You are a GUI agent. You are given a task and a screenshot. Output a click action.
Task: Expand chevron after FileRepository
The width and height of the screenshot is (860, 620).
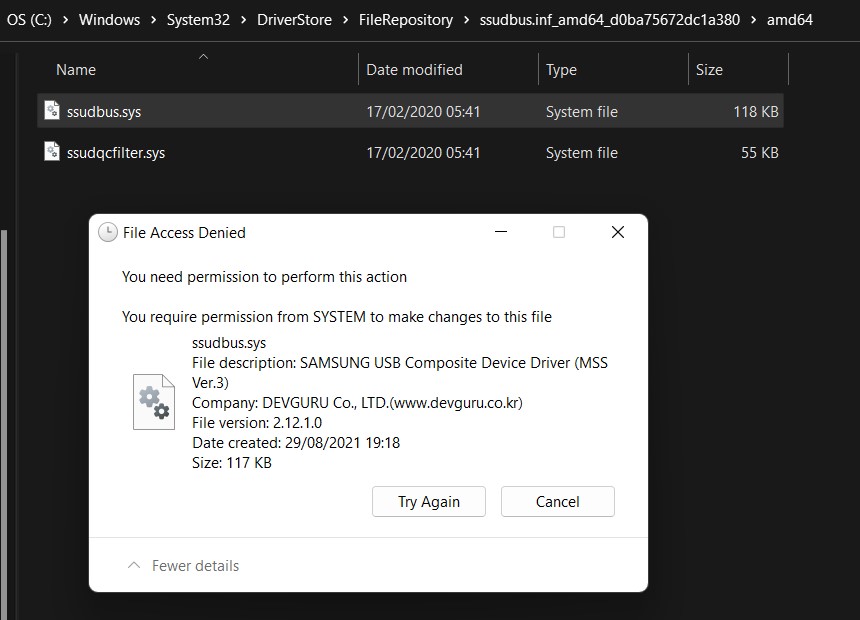point(466,20)
